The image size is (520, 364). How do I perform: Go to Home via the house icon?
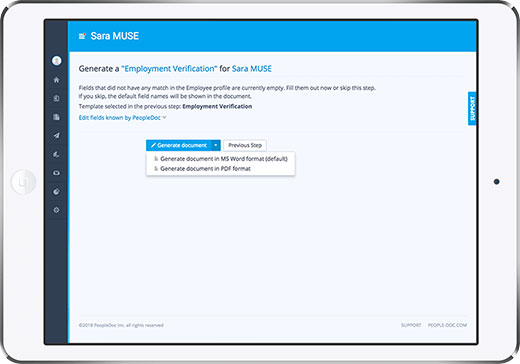click(56, 80)
